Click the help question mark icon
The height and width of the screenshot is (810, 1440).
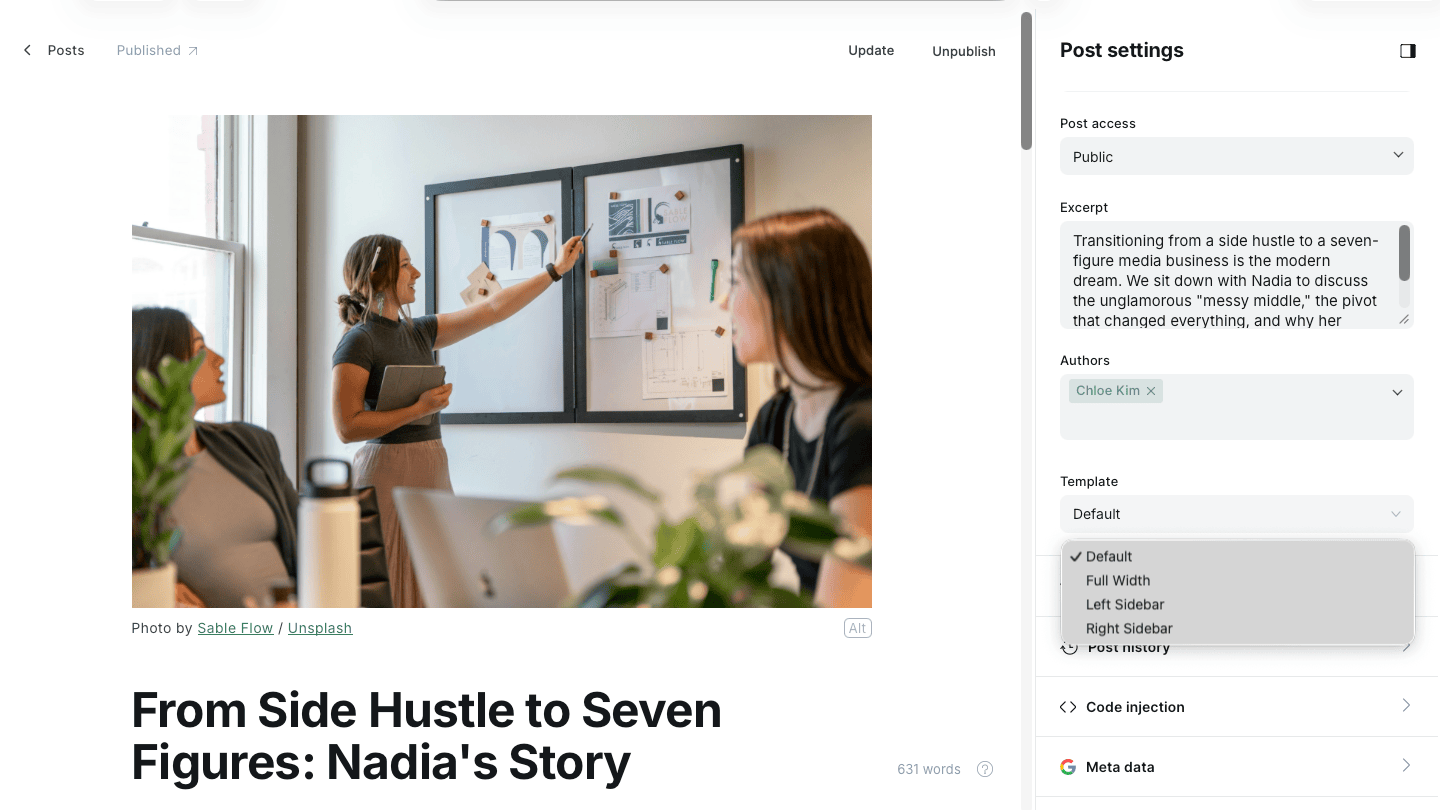click(x=985, y=769)
